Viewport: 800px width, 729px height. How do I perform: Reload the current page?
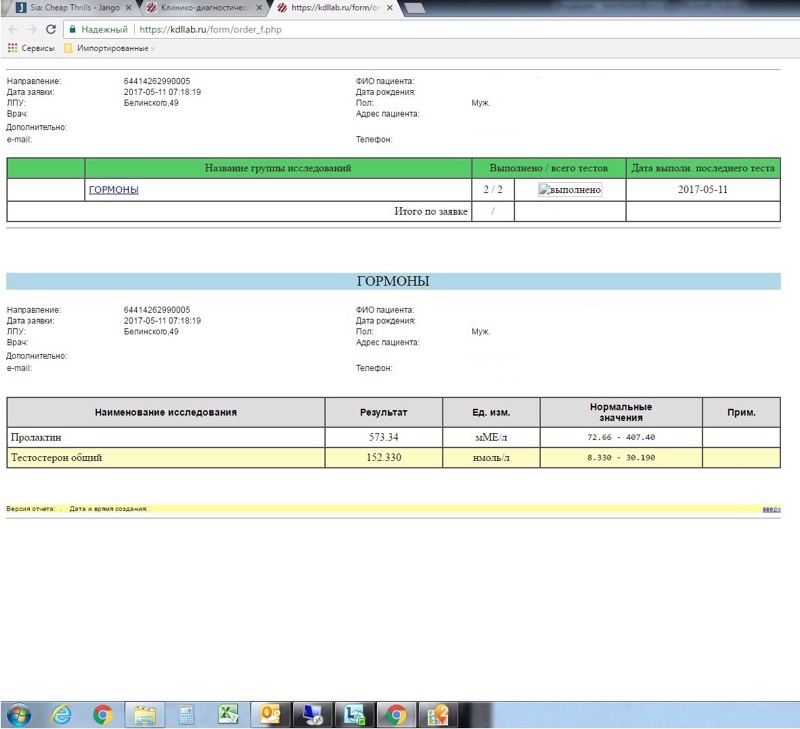(x=51, y=30)
